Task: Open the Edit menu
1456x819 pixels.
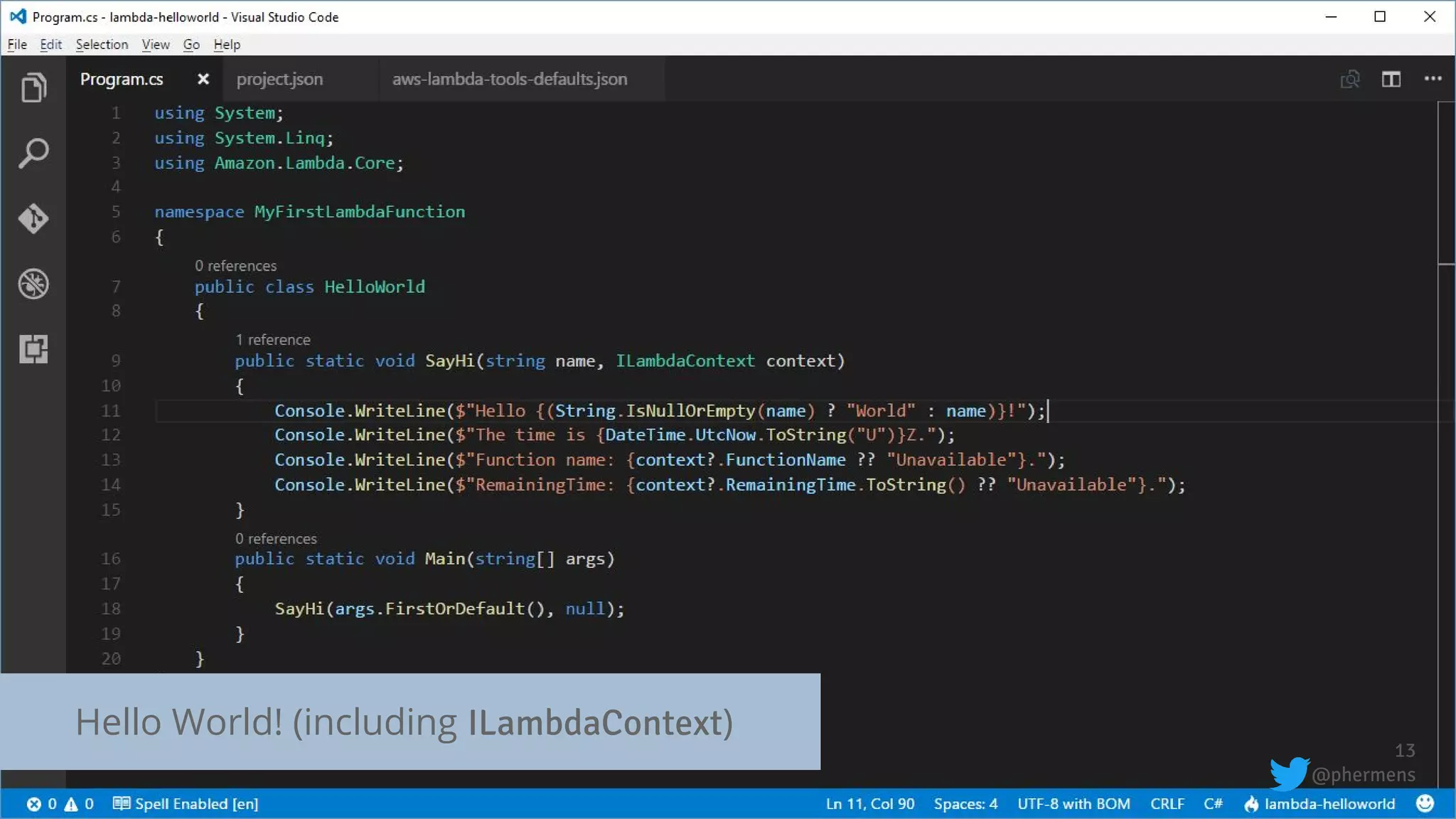Action: (x=50, y=44)
